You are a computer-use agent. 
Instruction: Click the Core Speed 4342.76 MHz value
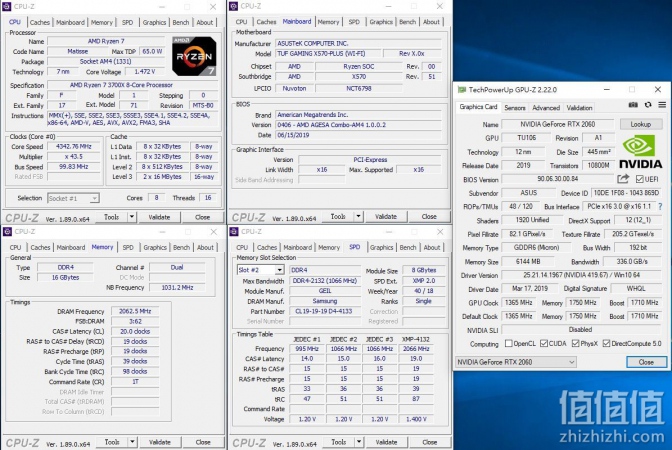pos(74,147)
